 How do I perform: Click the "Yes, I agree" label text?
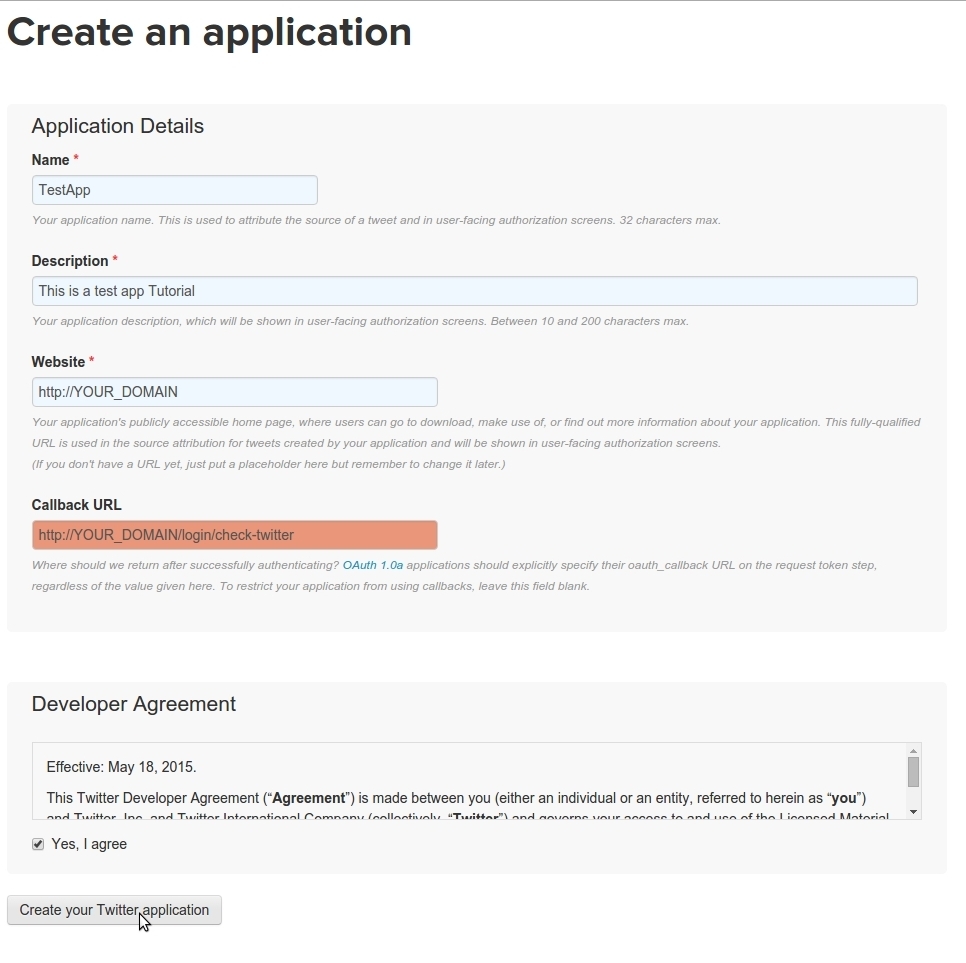click(x=89, y=844)
